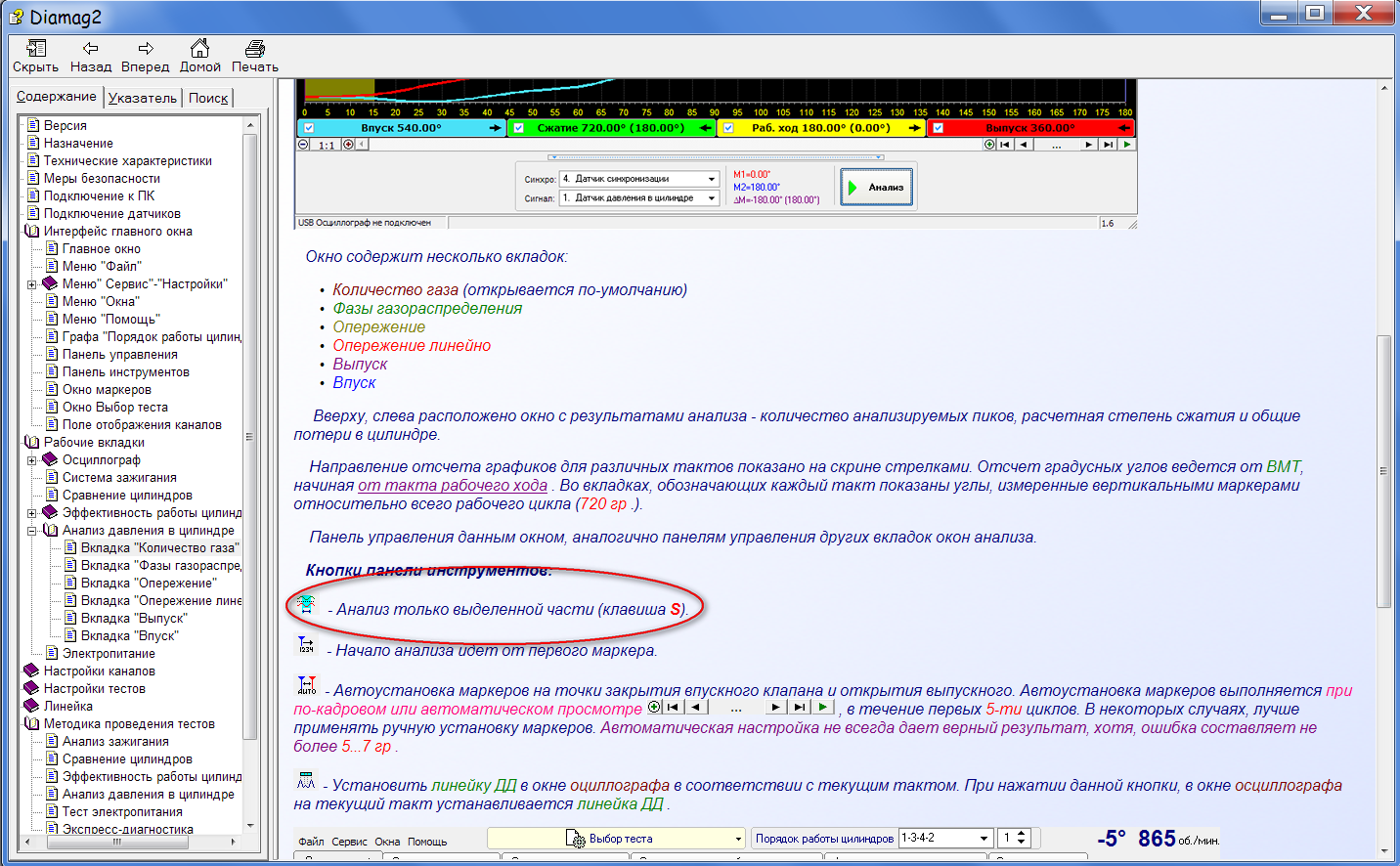This screenshot has height=866, width=1400.
Task: Click the open-book icon of Рабочие вкладки
Action: [31, 442]
